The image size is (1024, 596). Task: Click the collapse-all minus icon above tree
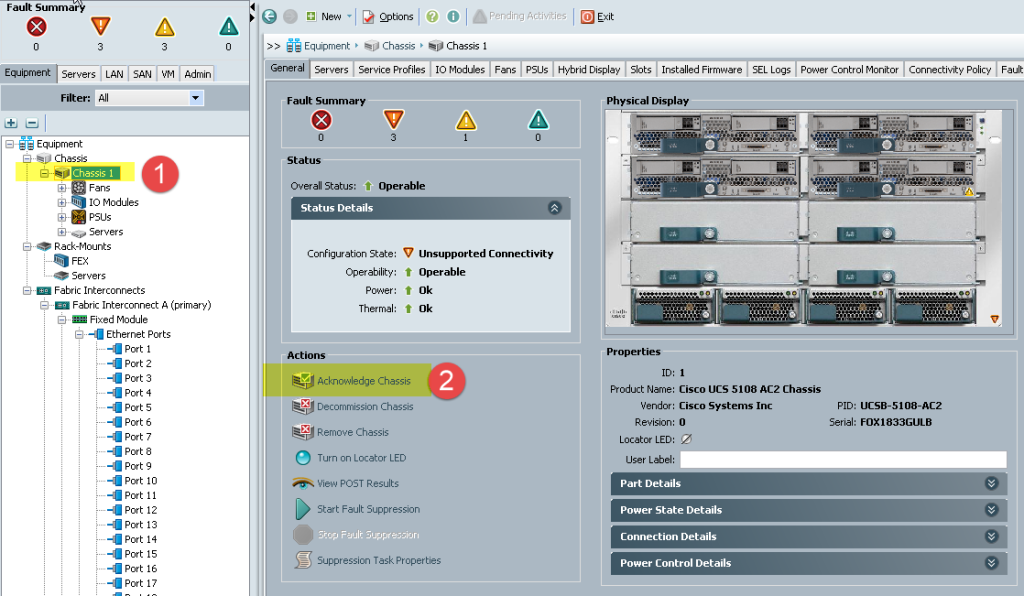(x=31, y=123)
